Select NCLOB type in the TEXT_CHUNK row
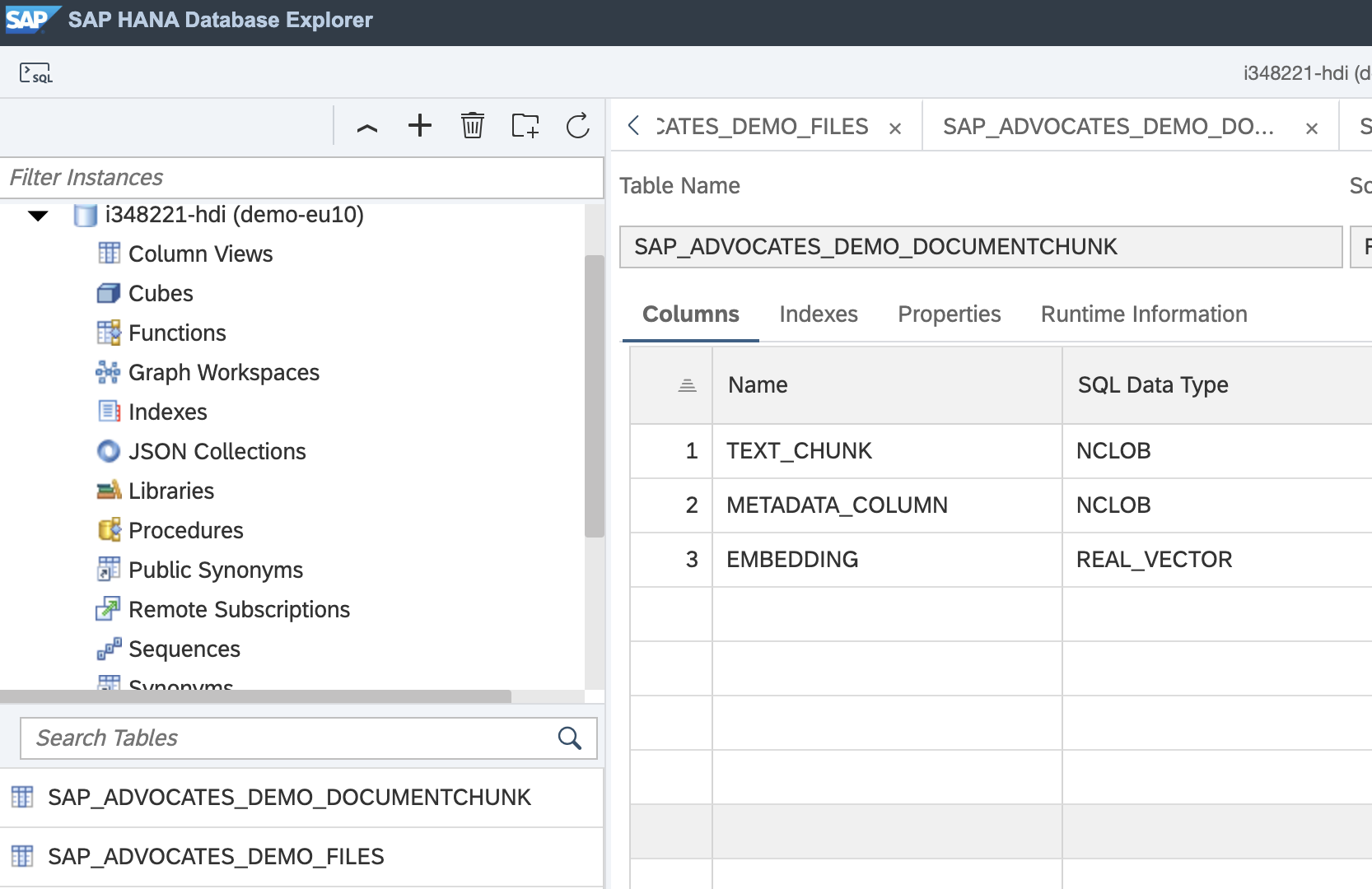Image resolution: width=1372 pixels, height=889 pixels. [x=1217, y=451]
